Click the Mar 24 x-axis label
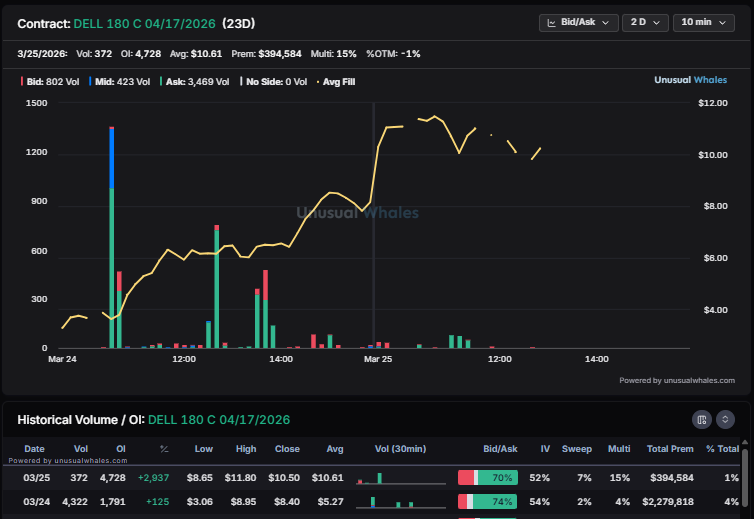 pos(62,359)
